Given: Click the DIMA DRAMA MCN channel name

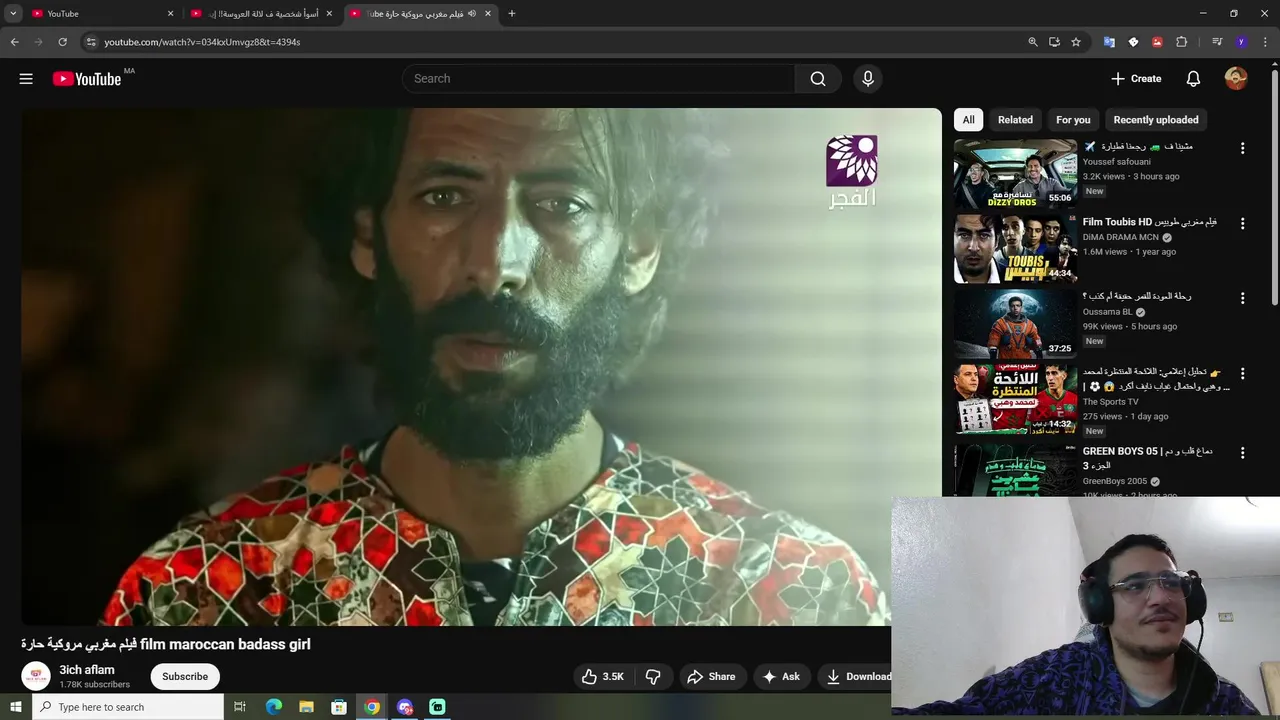Looking at the screenshot, I should click(x=1120, y=238).
